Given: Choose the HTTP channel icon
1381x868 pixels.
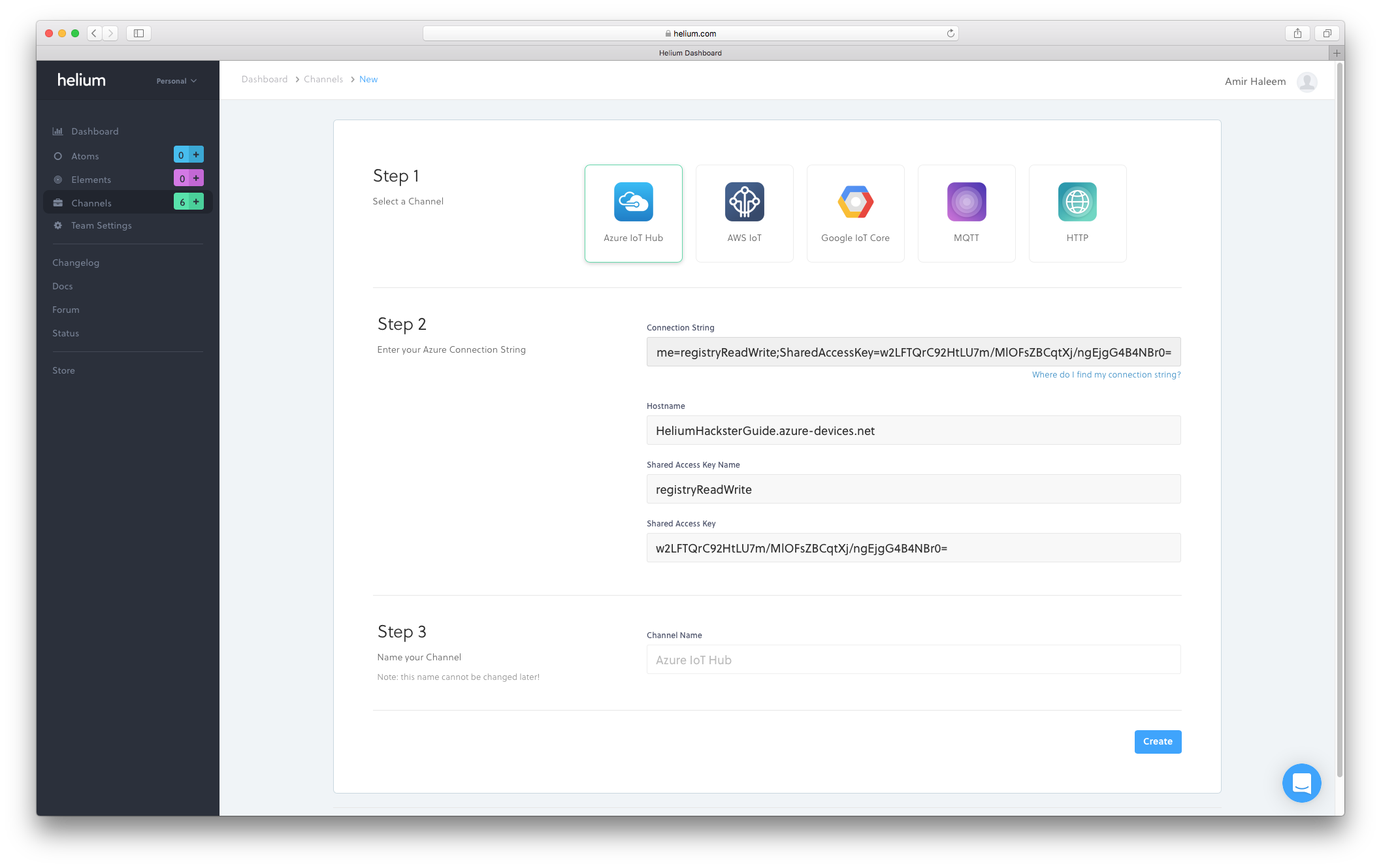Looking at the screenshot, I should 1077,202.
